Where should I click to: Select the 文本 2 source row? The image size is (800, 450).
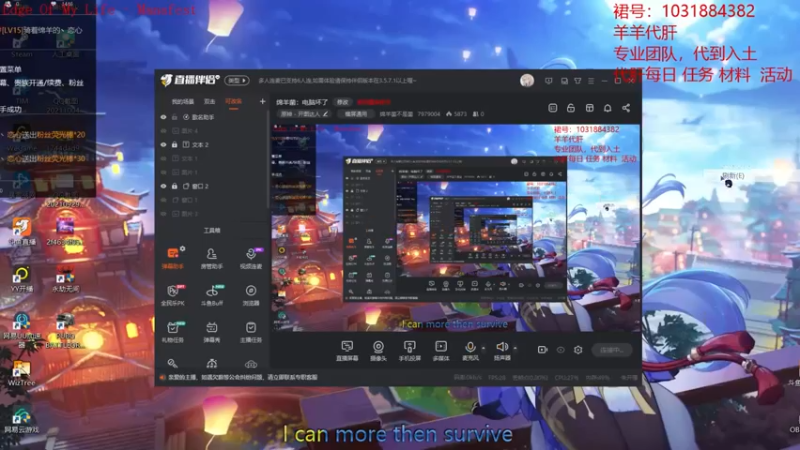[212, 145]
